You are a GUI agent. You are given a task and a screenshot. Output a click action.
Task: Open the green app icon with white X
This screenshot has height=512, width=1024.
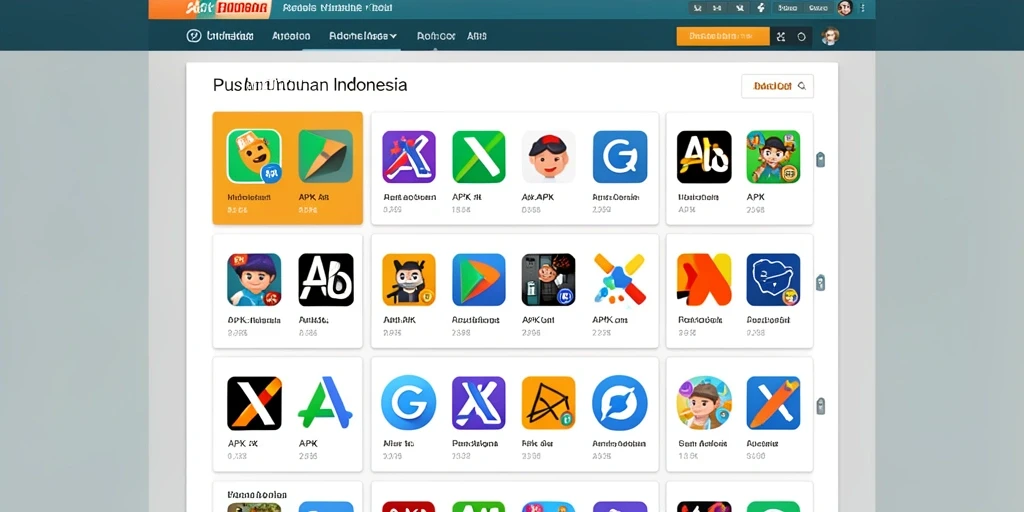pos(479,157)
